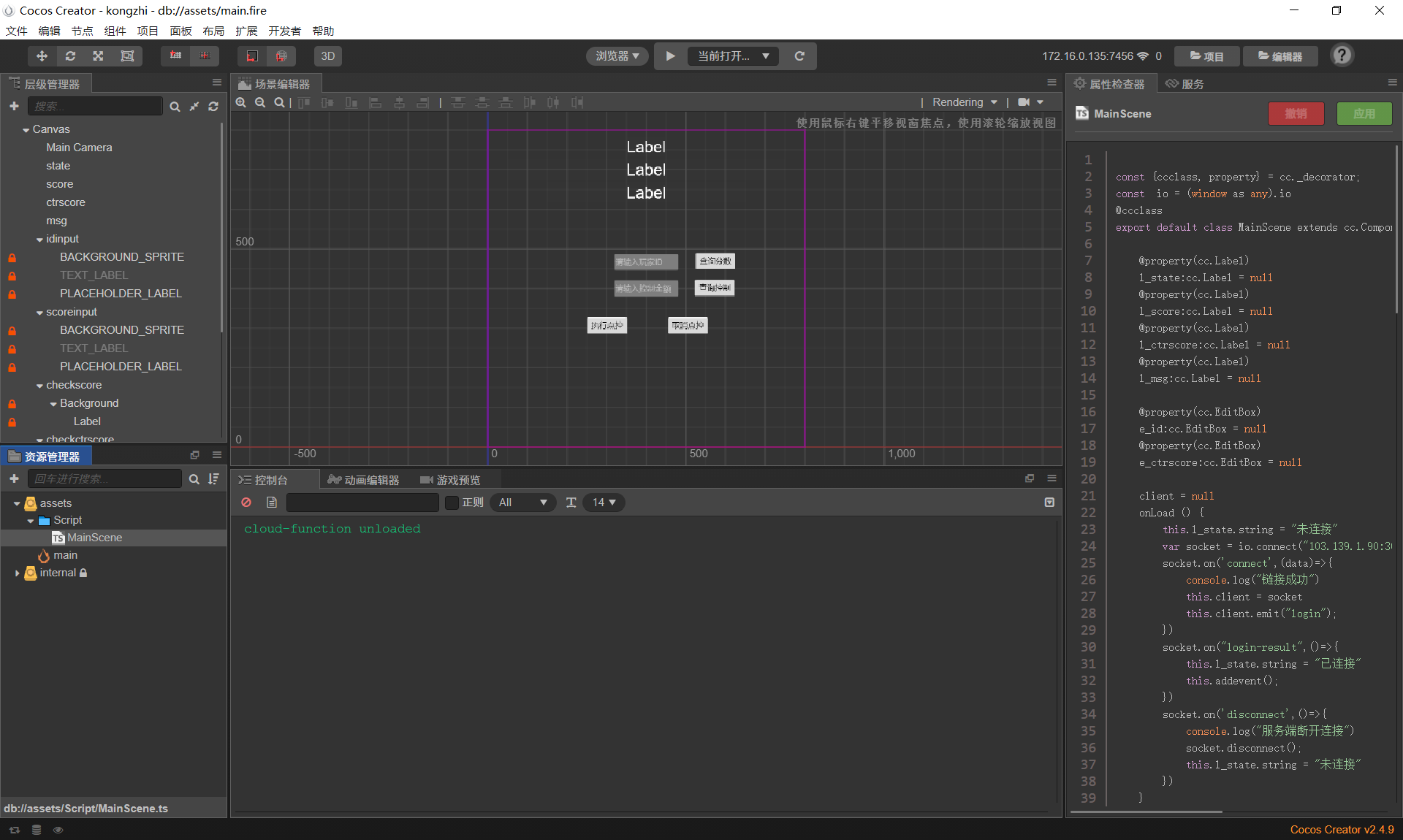
Task: Open the console log level All dropdown
Action: pos(522,503)
